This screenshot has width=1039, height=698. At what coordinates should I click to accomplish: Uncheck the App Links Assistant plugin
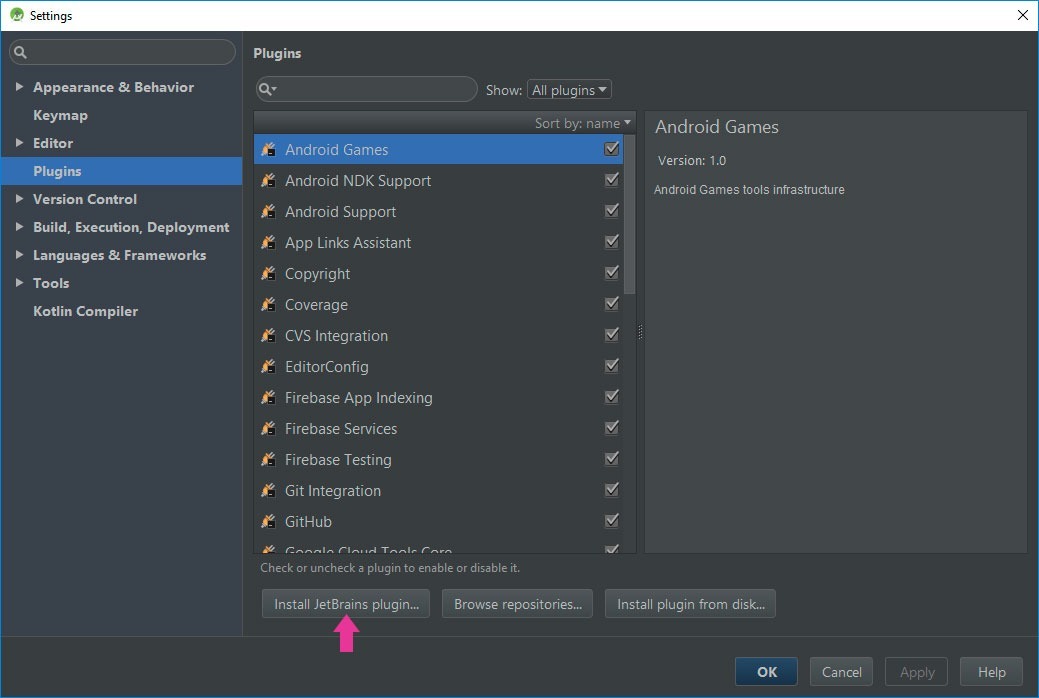(x=612, y=241)
